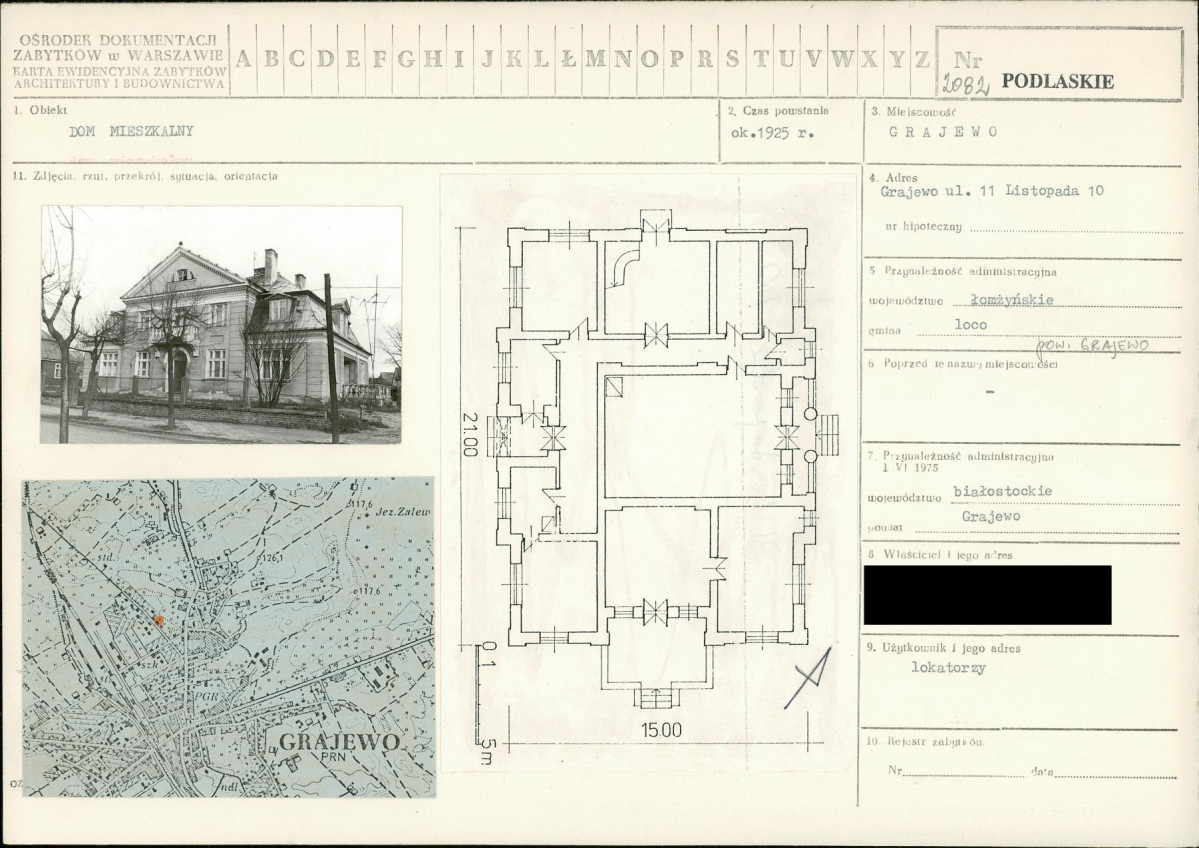This screenshot has width=1199, height=848.
Task: Select the letter Z index box
Action: [922, 59]
